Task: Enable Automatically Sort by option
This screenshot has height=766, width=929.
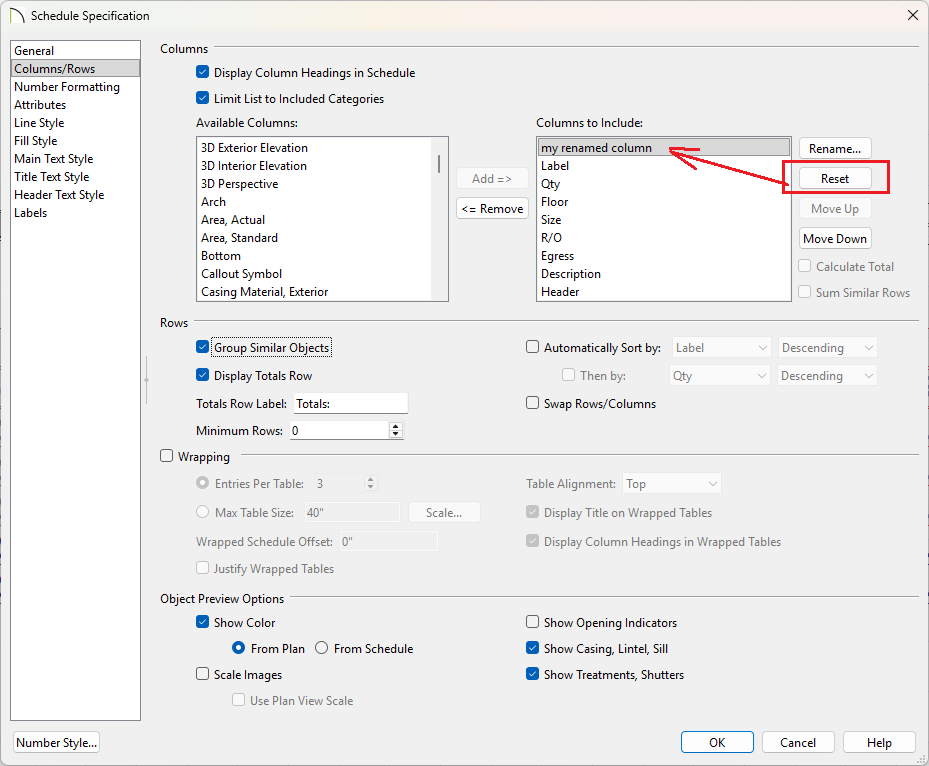Action: click(533, 348)
